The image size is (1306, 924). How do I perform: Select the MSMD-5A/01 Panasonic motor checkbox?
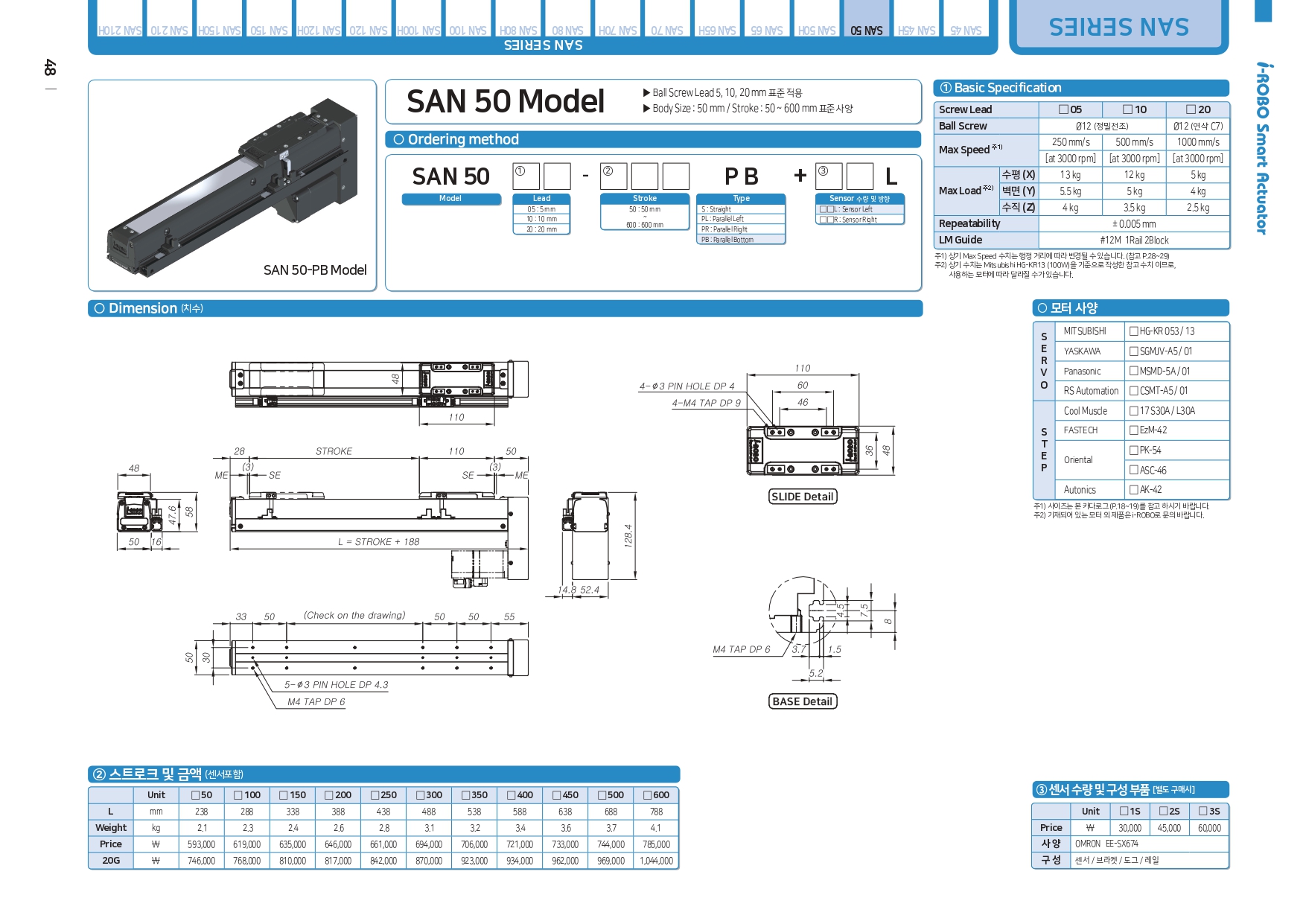[1133, 371]
